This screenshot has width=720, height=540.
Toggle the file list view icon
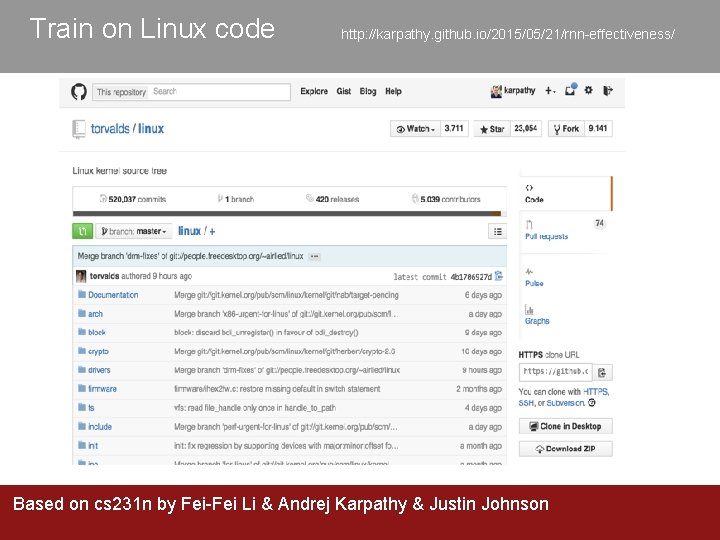coord(497,231)
